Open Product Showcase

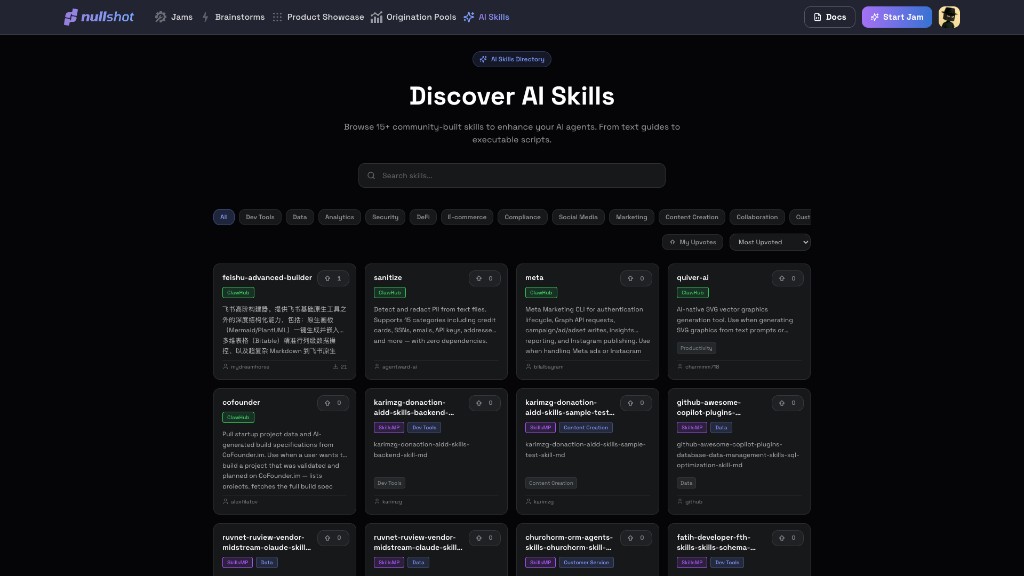tap(318, 17)
